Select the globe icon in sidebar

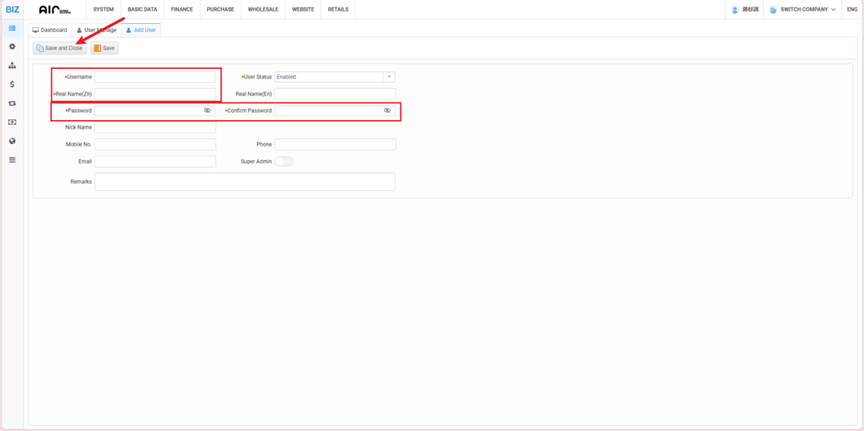point(12,141)
